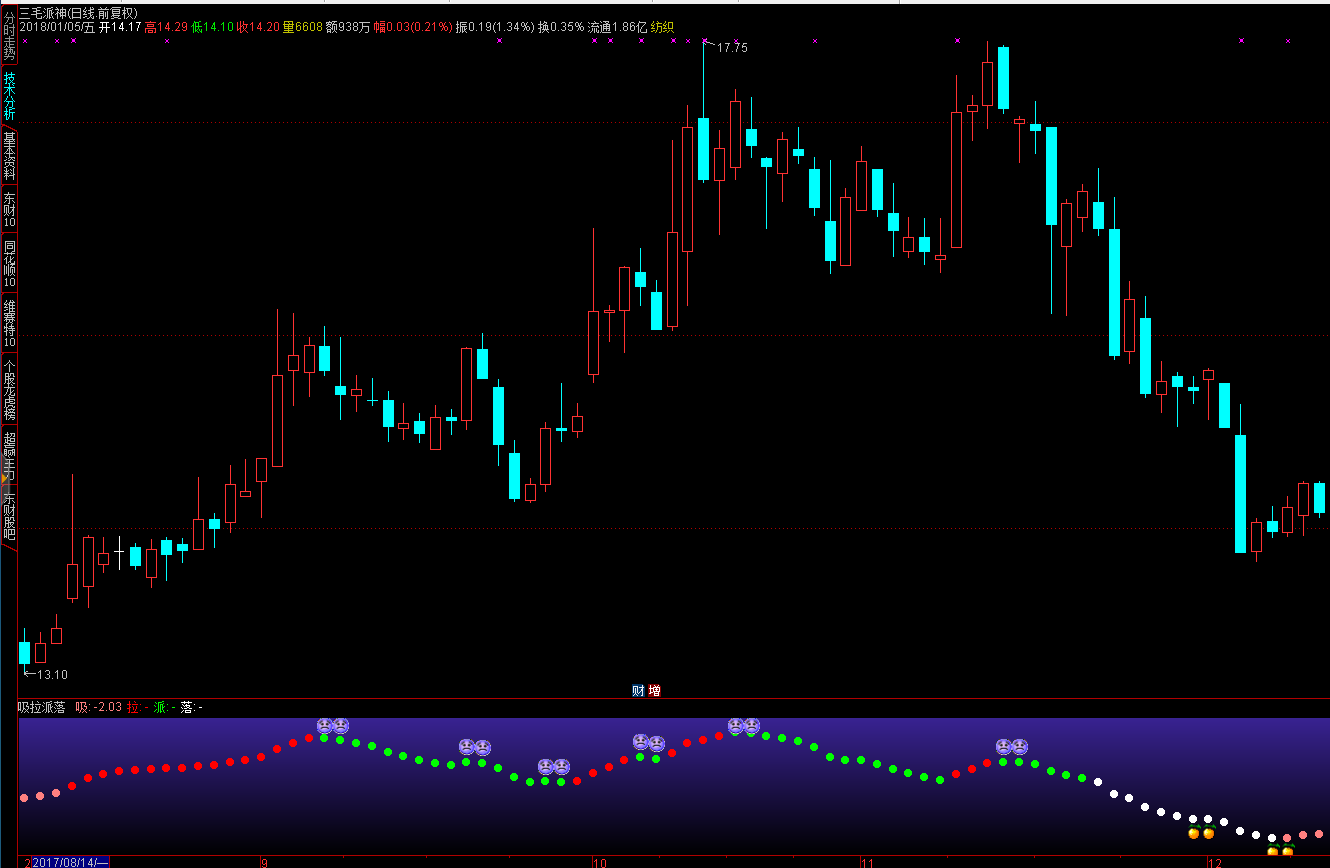Click the date 2018/01/05/五 in the header
This screenshot has height=868, width=1330.
point(57,27)
